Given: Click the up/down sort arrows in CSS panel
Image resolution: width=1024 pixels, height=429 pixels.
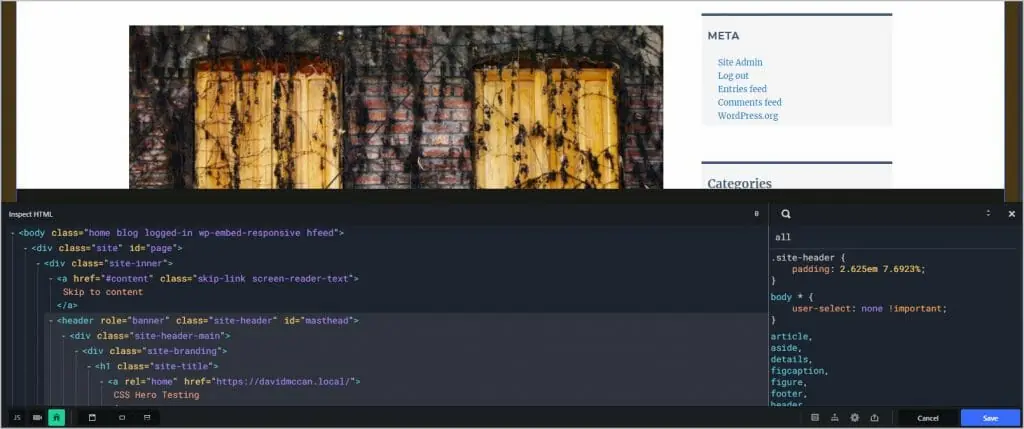Looking at the screenshot, I should coord(988,213).
